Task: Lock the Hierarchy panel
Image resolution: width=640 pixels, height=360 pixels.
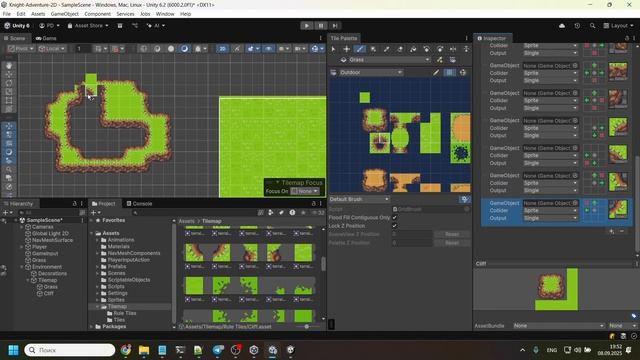Action: (x=74, y=203)
